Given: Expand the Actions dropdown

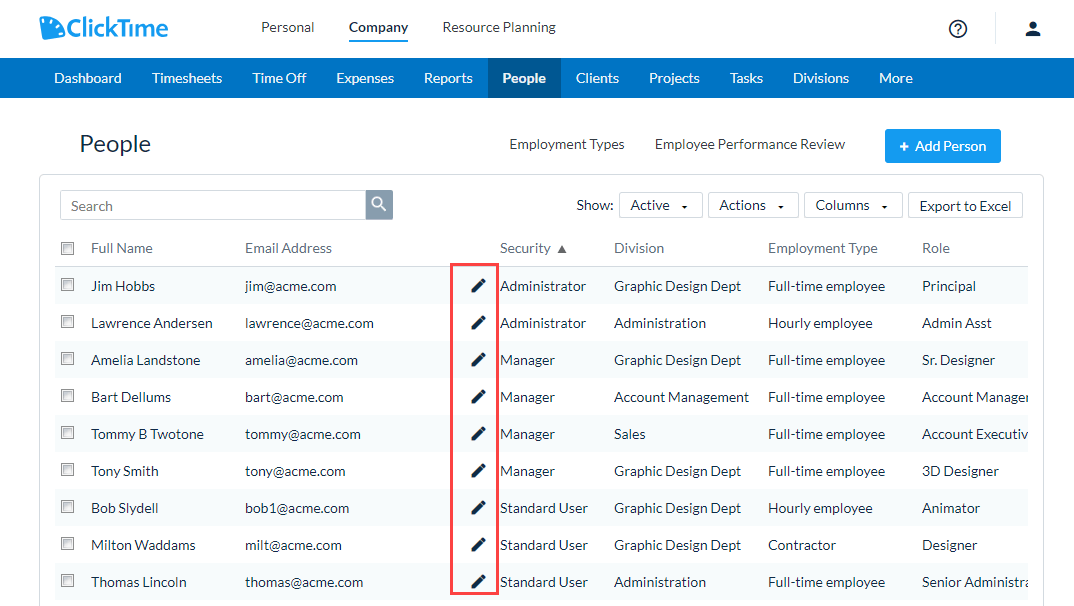Looking at the screenshot, I should [x=753, y=205].
